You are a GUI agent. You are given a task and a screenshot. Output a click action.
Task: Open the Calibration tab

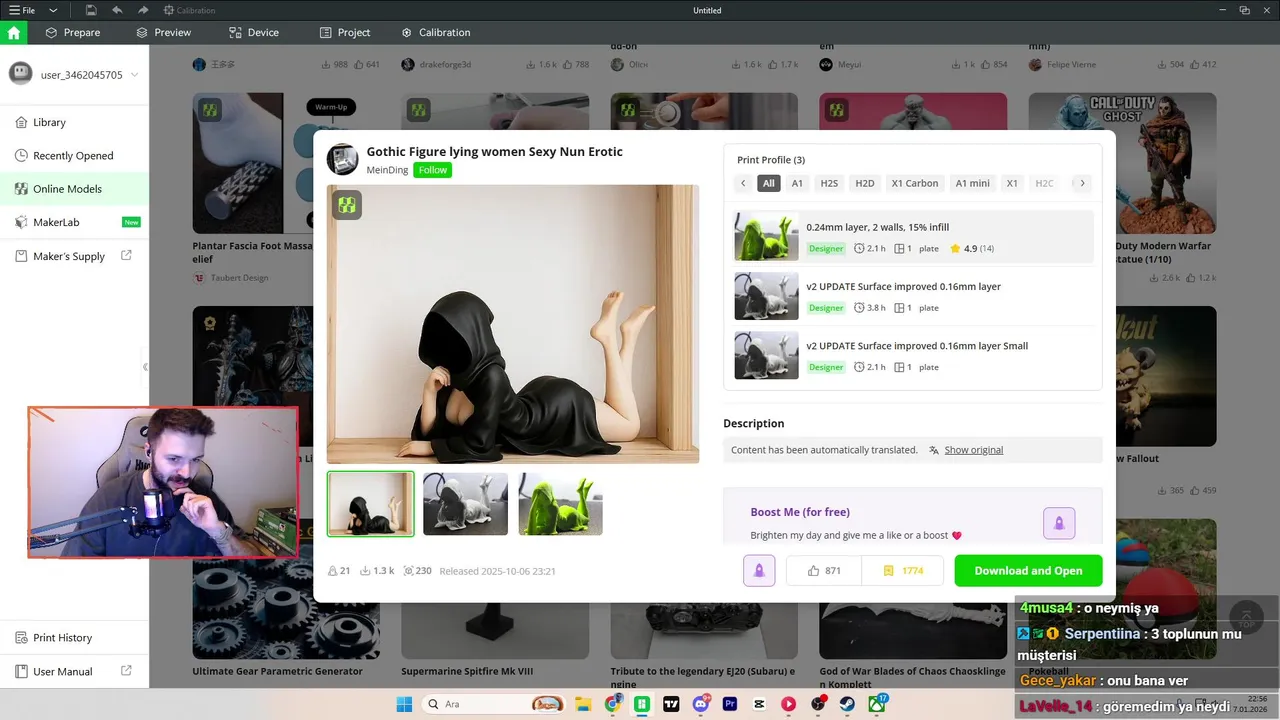click(x=436, y=32)
